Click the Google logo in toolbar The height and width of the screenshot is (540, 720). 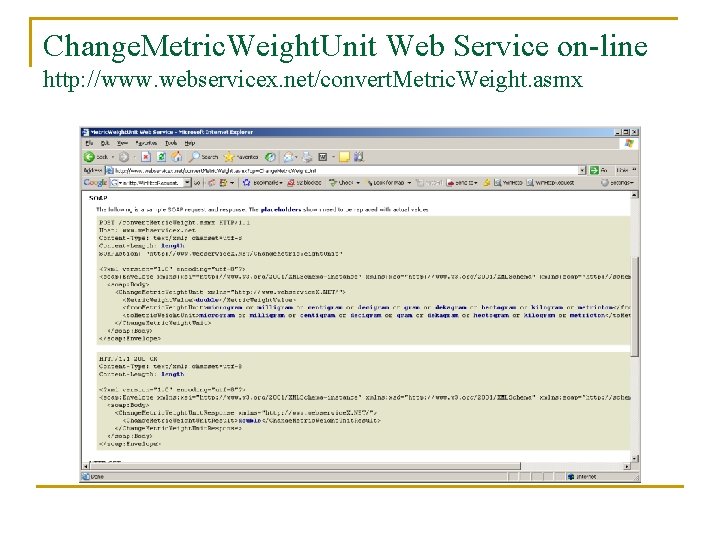pos(95,183)
